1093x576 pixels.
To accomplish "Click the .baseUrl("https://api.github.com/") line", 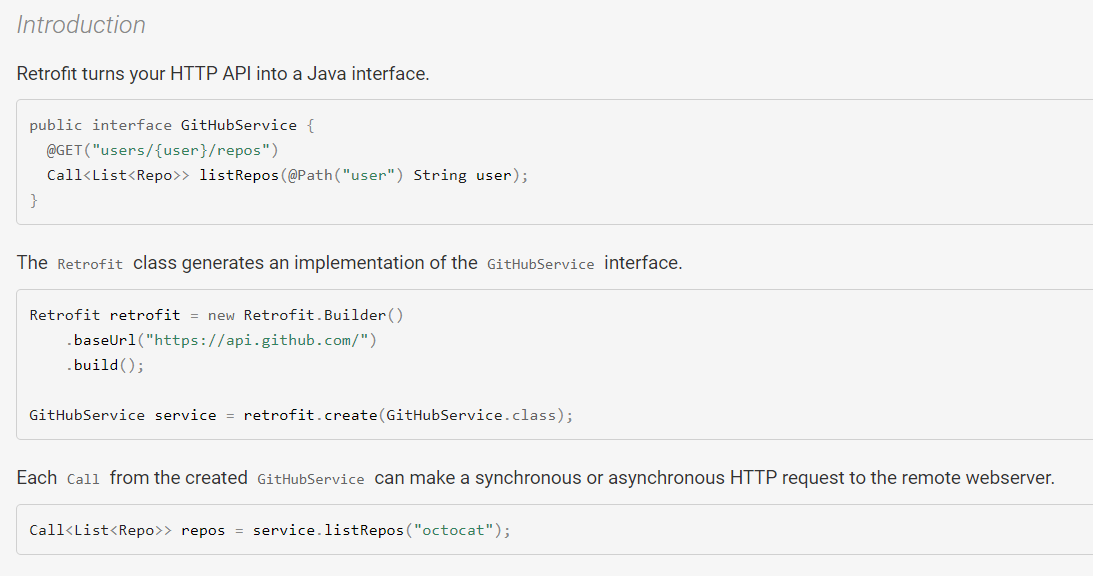I will click(221, 340).
